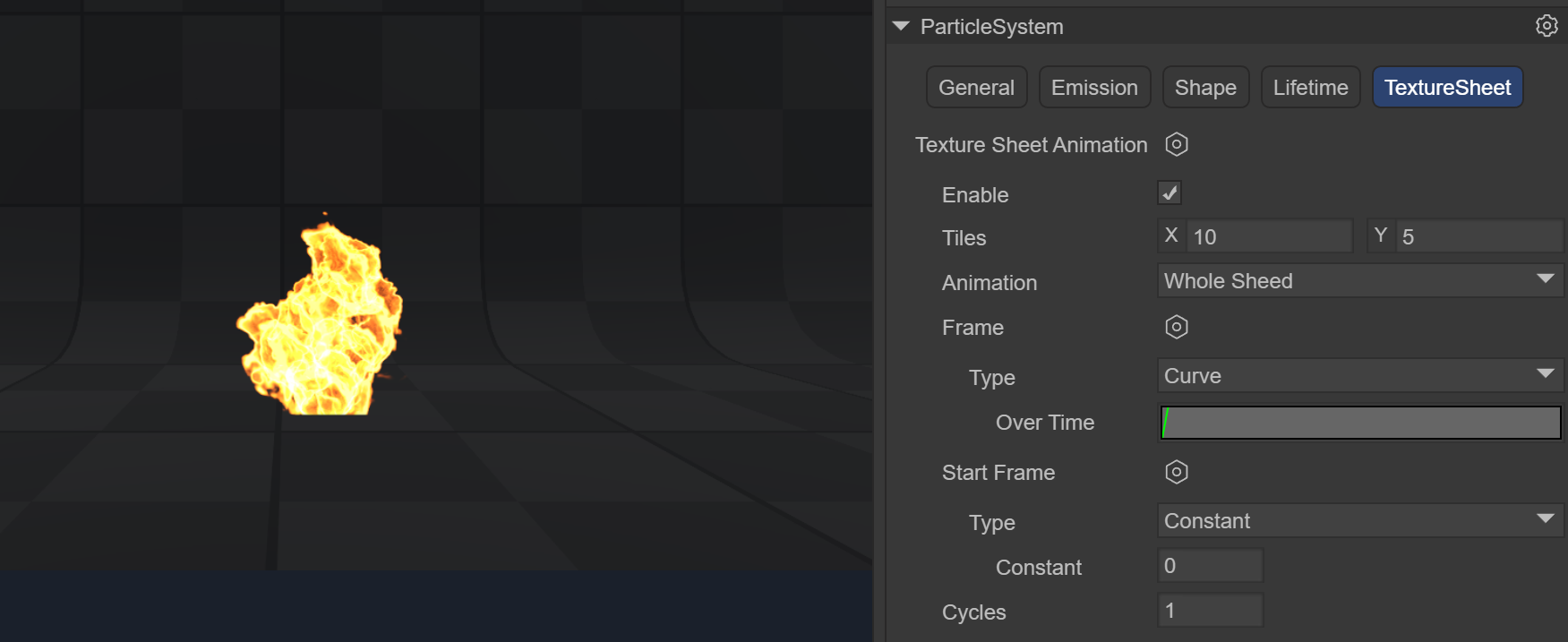Open the Animation Whole Sheed dropdown

point(1359,281)
